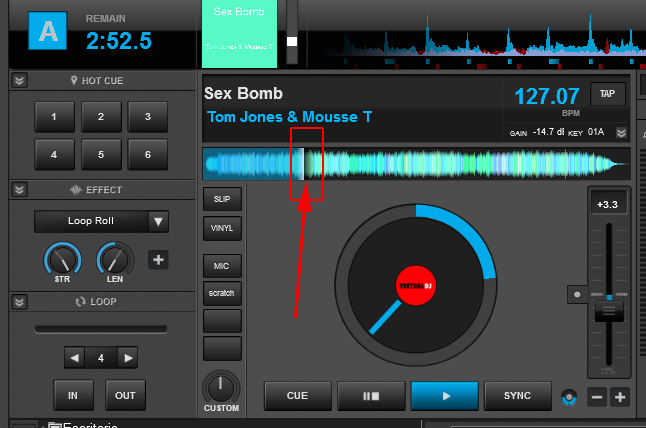The height and width of the screenshot is (428, 646).
Task: Click the +3.3 pitch value display
Action: click(609, 204)
